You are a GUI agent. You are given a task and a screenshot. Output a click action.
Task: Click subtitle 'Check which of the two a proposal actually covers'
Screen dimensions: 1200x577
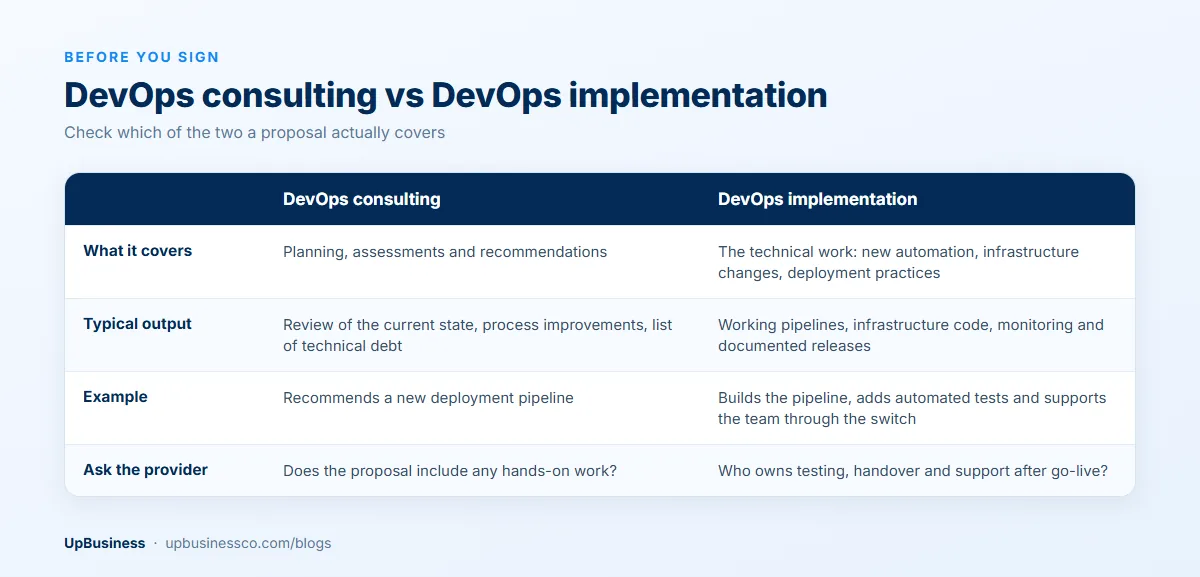coord(254,132)
